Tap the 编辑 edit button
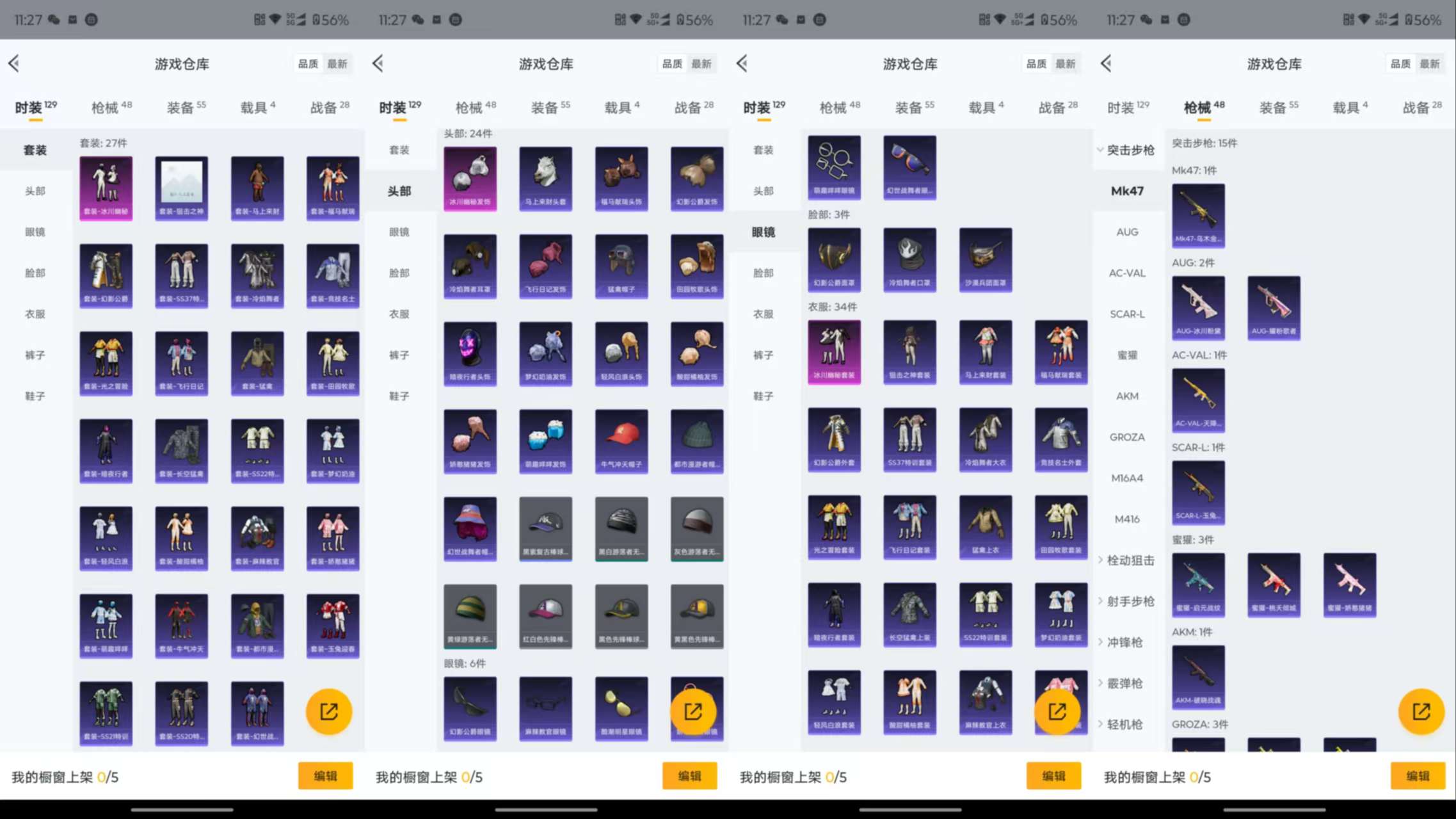Image resolution: width=1456 pixels, height=819 pixels. pos(326,776)
